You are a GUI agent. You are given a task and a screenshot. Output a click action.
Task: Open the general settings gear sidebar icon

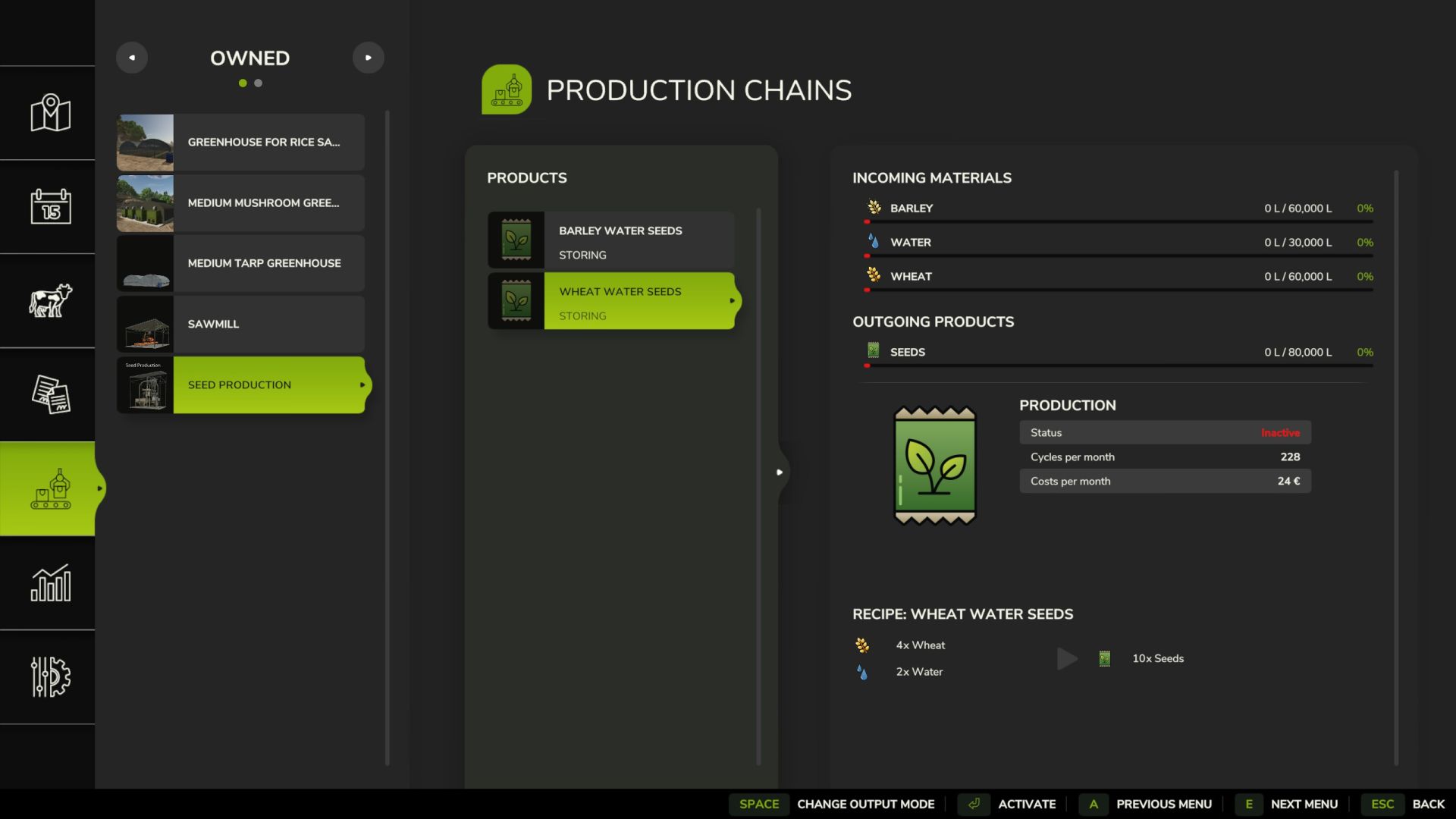[50, 676]
